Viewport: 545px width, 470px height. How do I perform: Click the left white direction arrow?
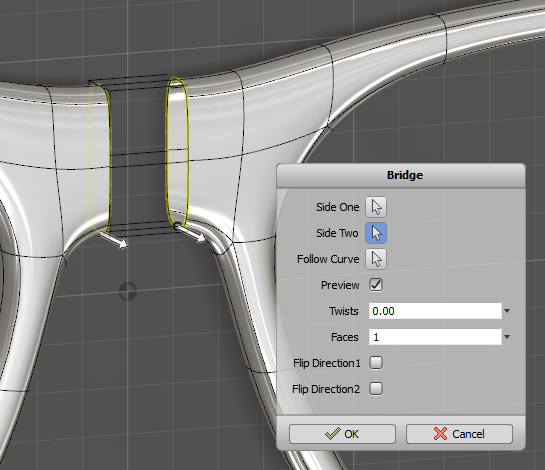click(x=113, y=240)
